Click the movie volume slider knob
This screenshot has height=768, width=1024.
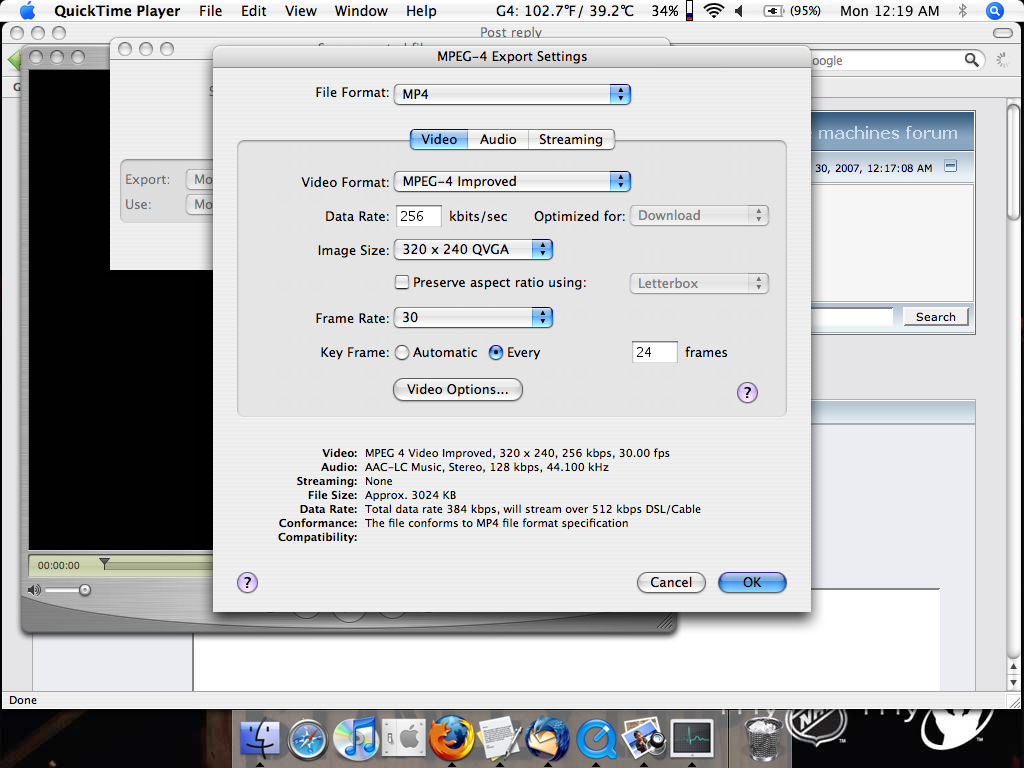[85, 590]
